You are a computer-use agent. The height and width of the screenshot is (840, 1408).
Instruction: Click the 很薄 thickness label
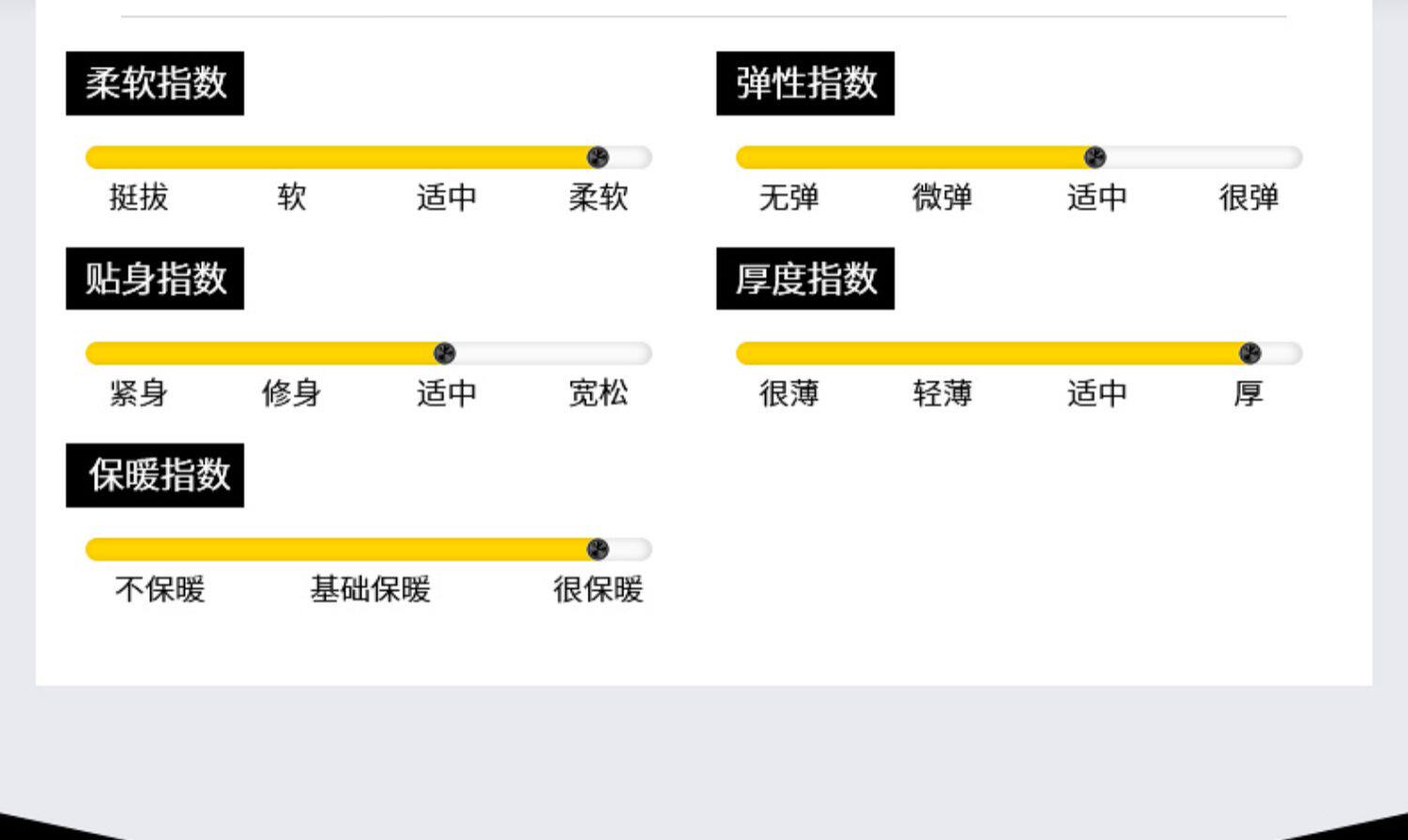pos(788,393)
